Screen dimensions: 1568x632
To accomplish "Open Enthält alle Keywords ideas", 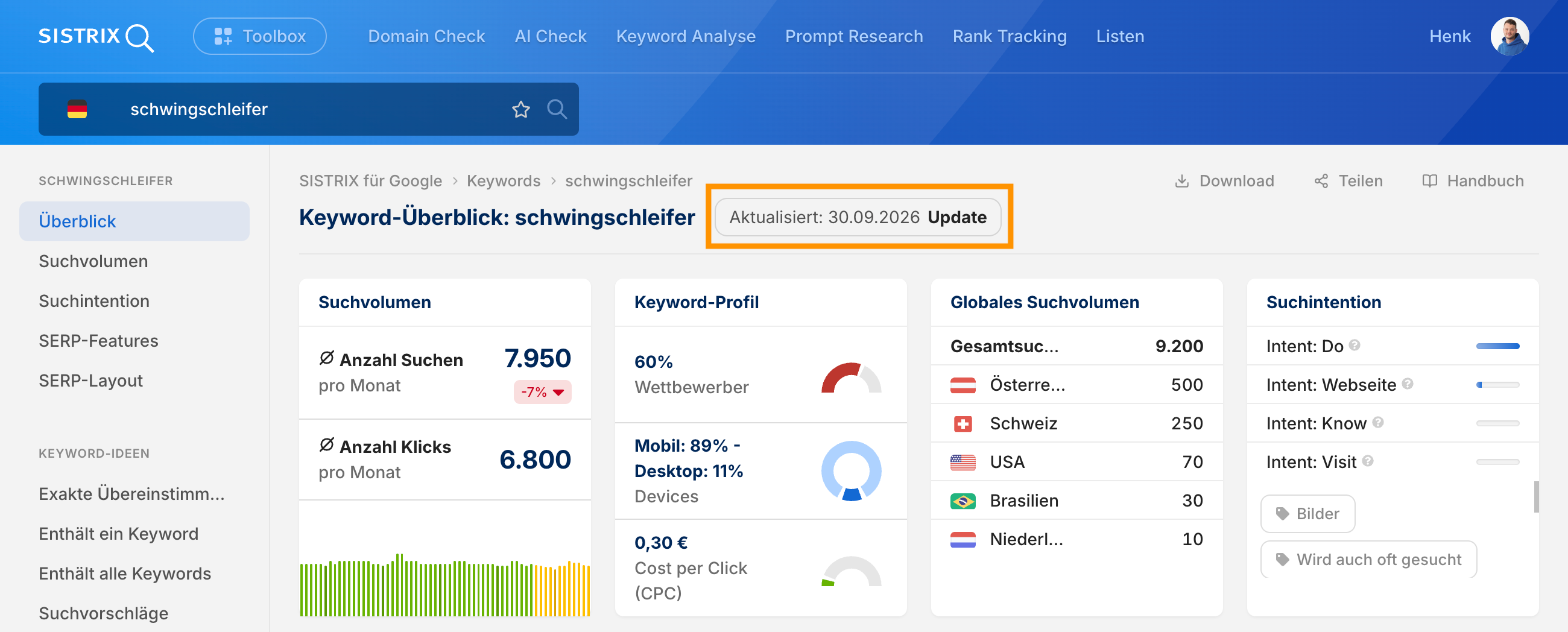I will click(125, 574).
